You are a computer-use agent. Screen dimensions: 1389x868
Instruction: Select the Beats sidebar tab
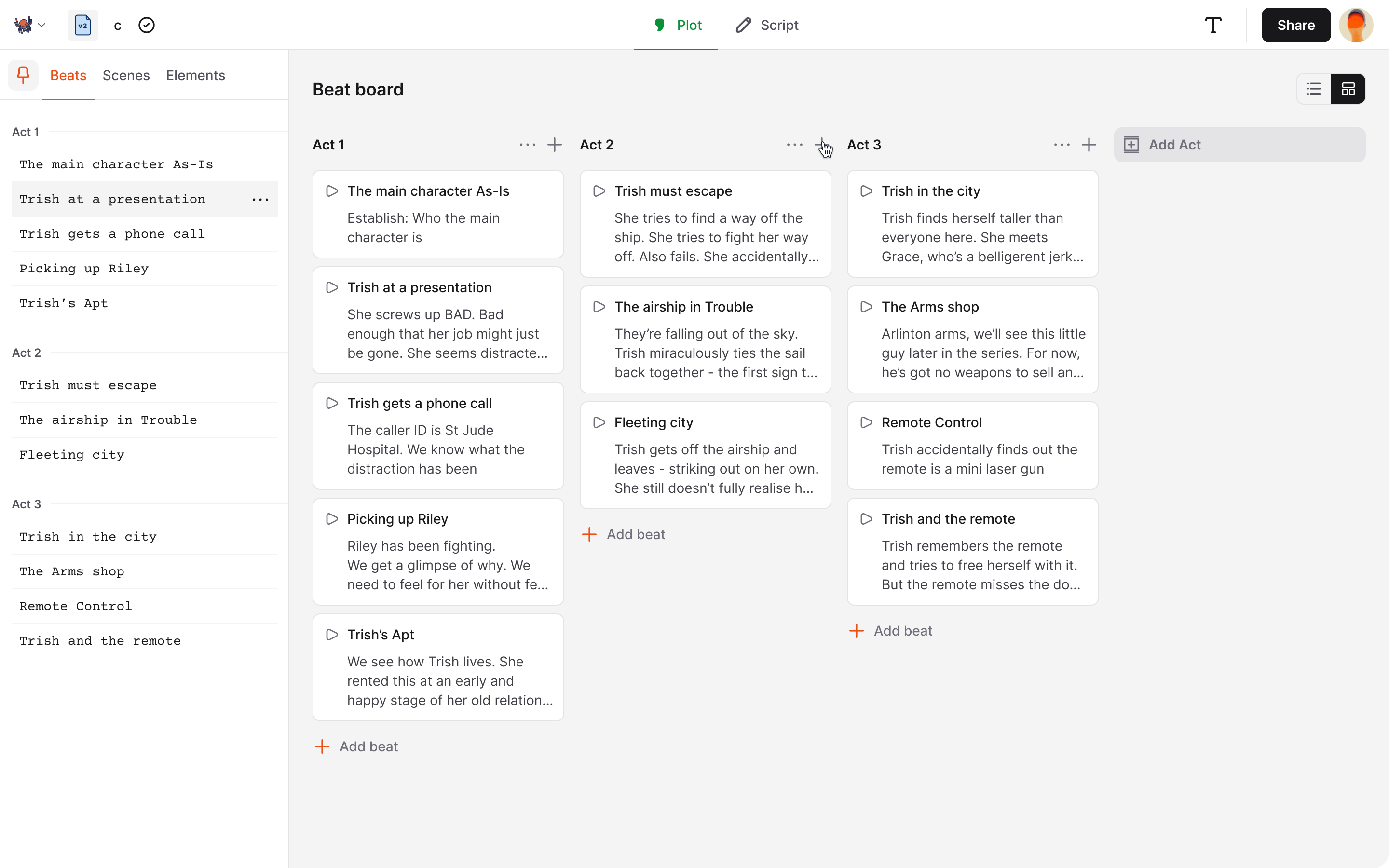[68, 75]
